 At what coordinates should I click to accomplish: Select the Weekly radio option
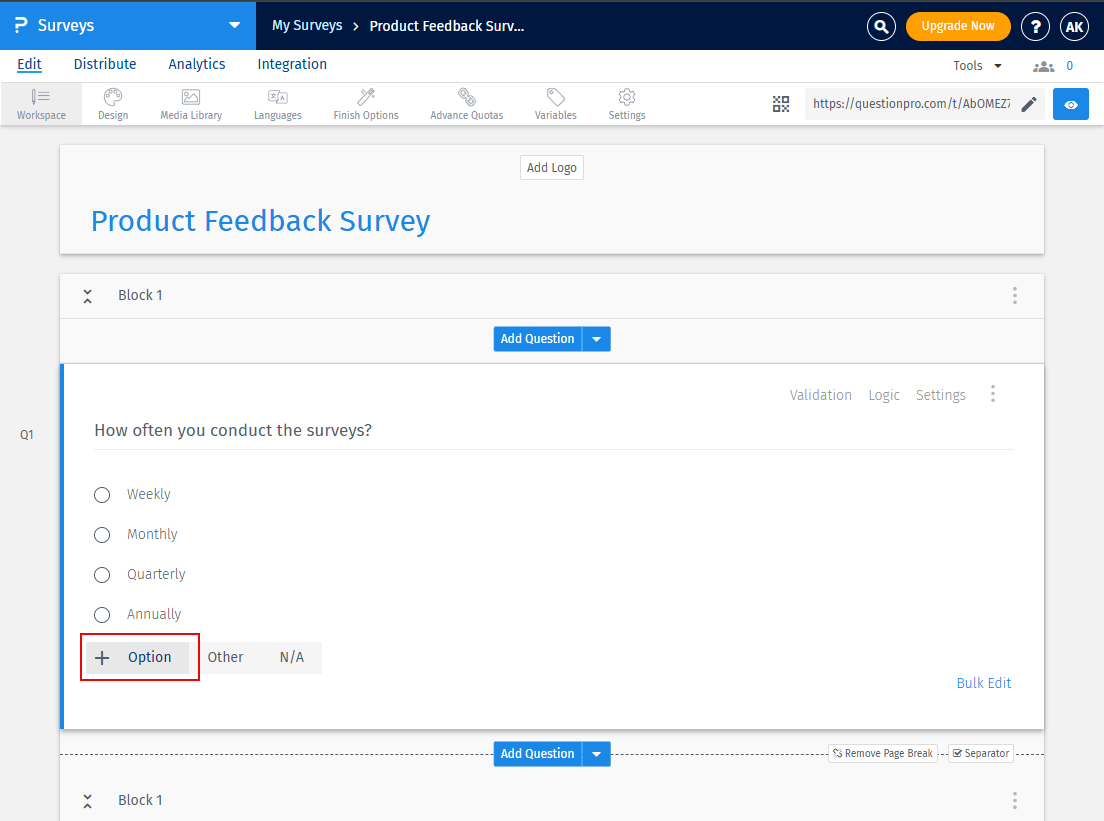(x=101, y=494)
